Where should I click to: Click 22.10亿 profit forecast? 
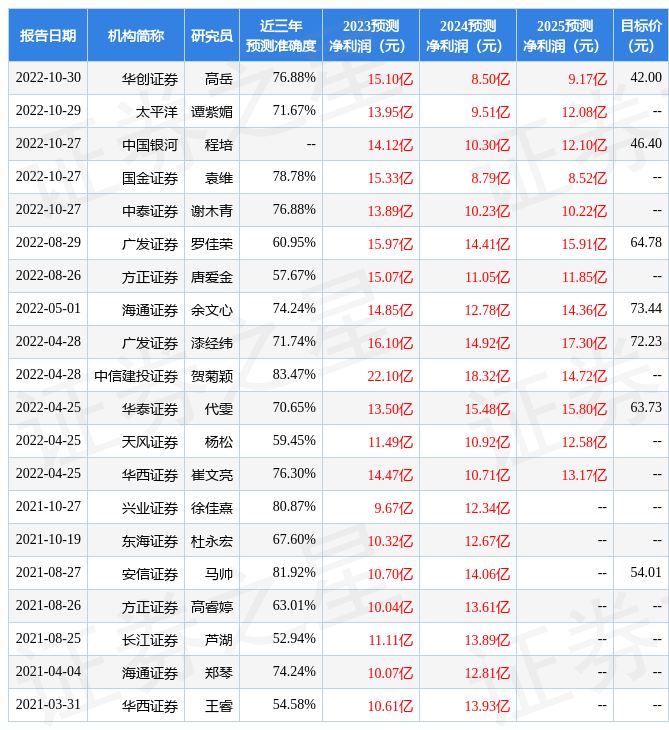(390, 377)
